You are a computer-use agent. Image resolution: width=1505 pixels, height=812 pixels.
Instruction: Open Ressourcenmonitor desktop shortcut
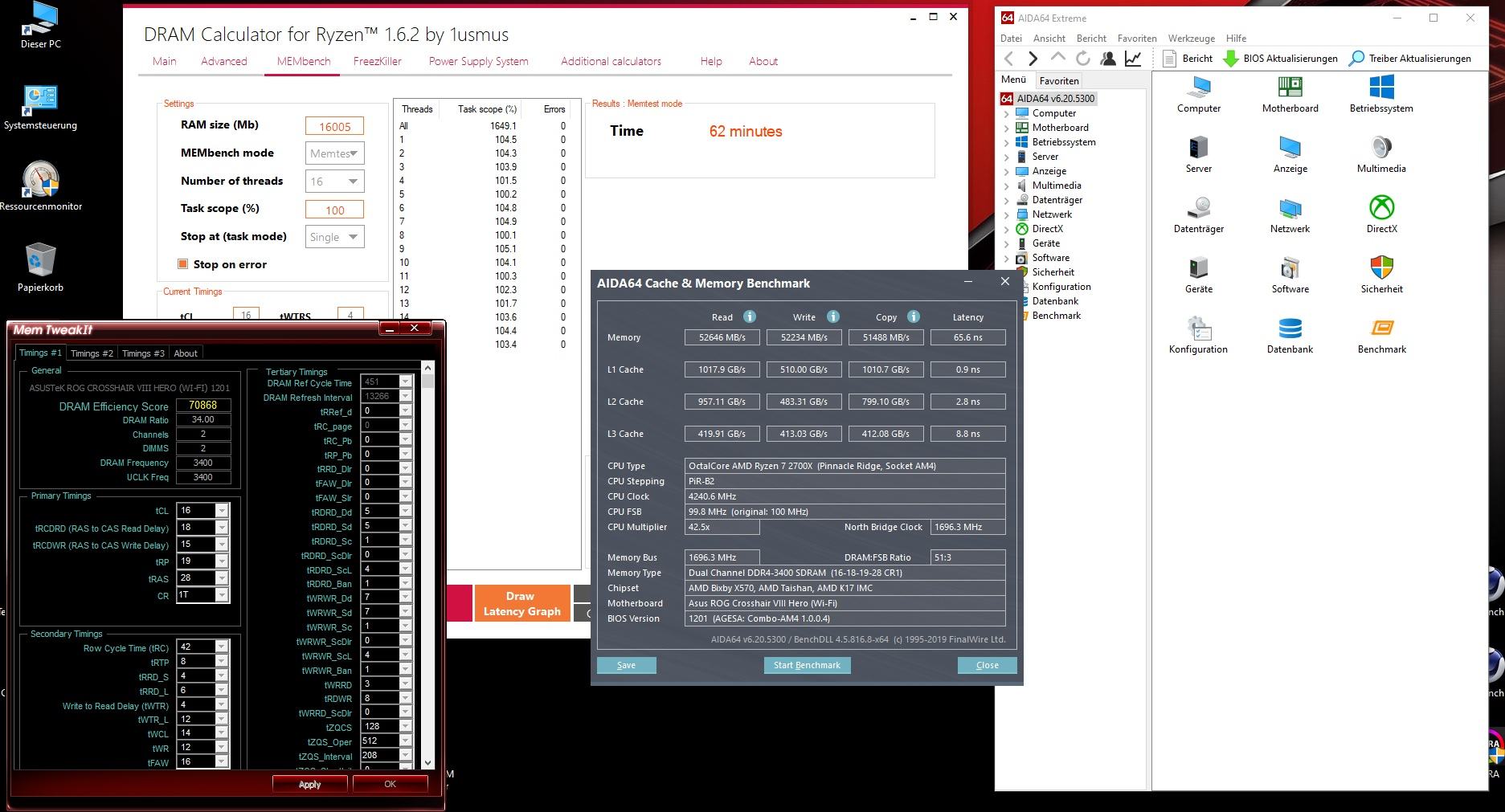[40, 186]
